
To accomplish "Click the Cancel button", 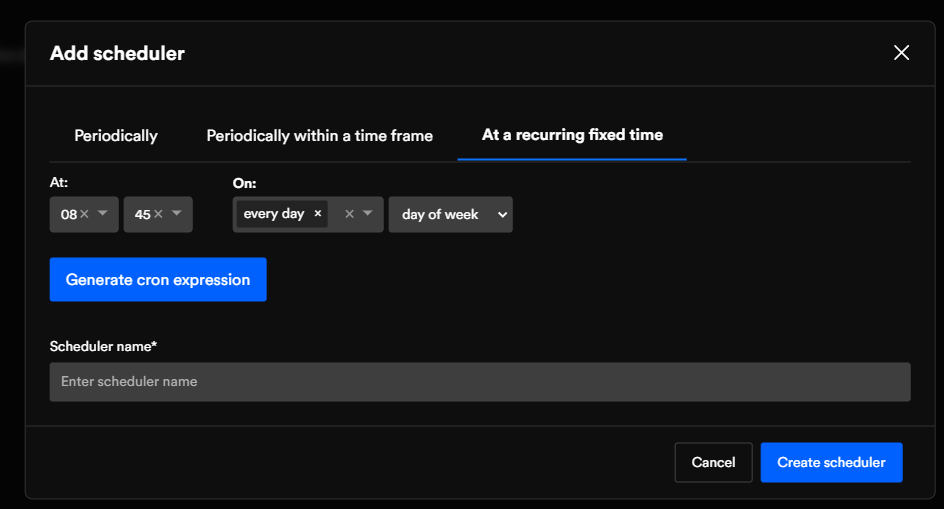I will click(x=713, y=462).
